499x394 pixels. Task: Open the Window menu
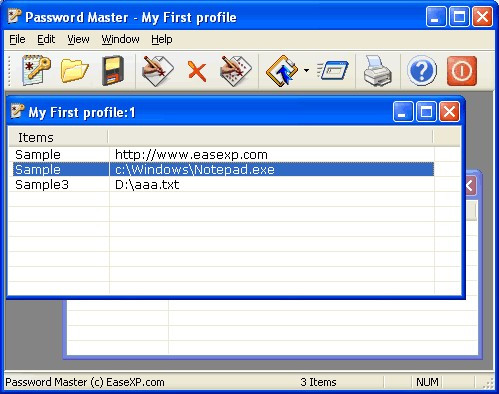[x=120, y=39]
